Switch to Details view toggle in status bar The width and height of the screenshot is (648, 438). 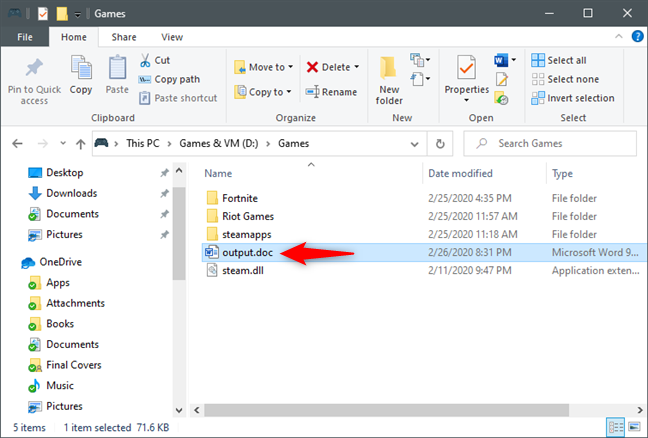(x=615, y=427)
